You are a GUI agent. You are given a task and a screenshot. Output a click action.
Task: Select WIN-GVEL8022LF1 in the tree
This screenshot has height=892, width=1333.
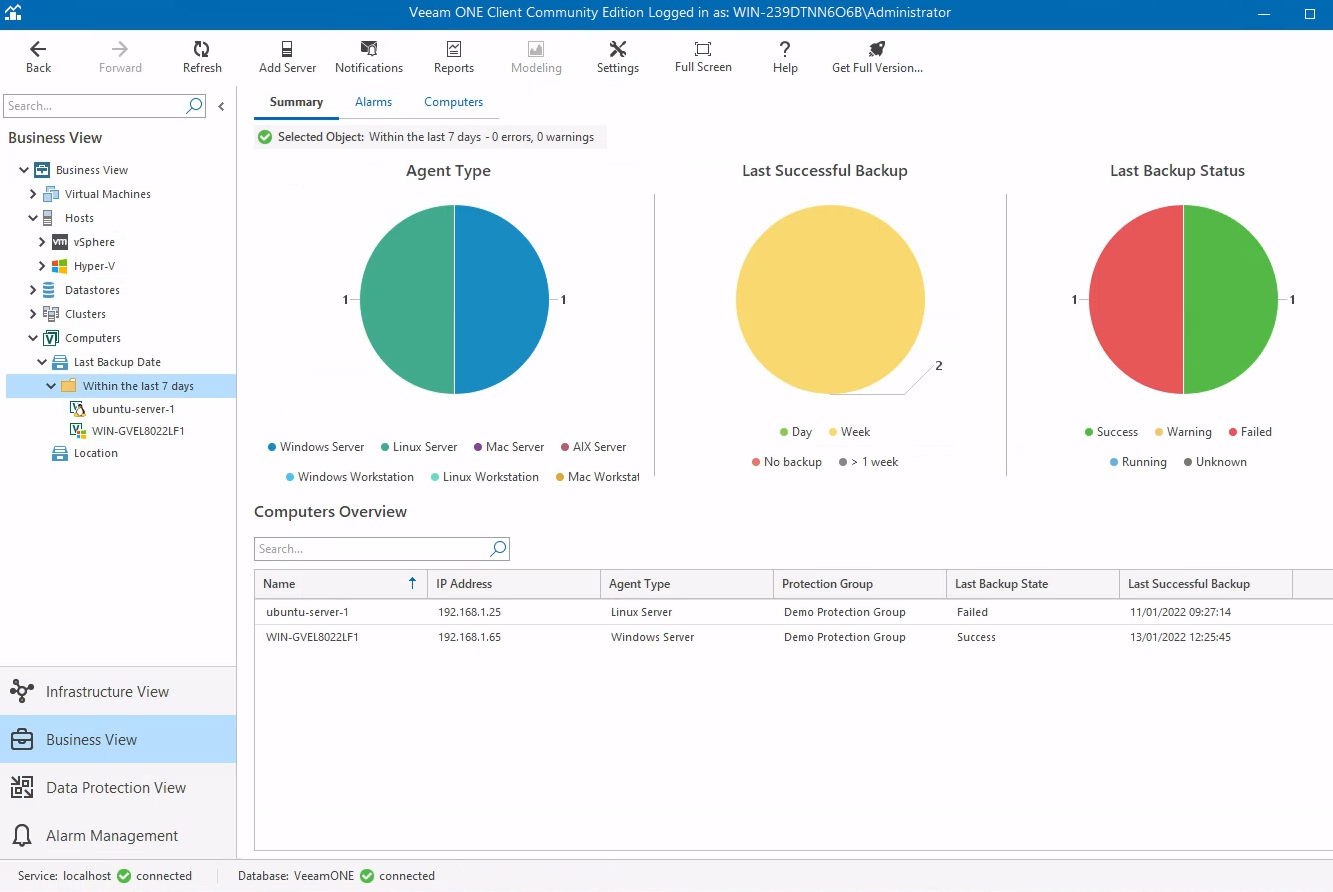(x=138, y=431)
